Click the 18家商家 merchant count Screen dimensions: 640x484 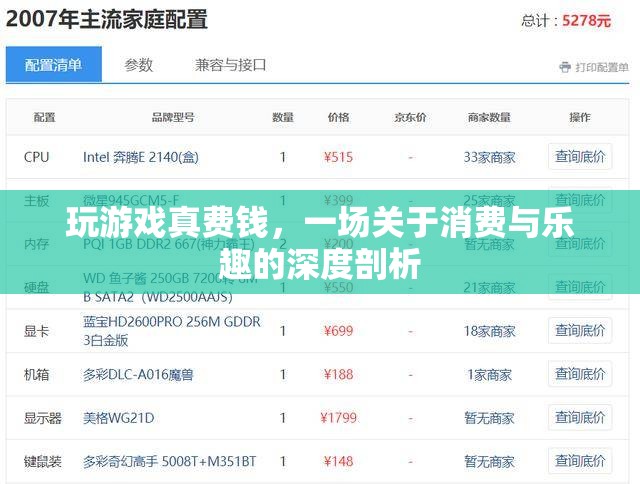click(x=489, y=331)
